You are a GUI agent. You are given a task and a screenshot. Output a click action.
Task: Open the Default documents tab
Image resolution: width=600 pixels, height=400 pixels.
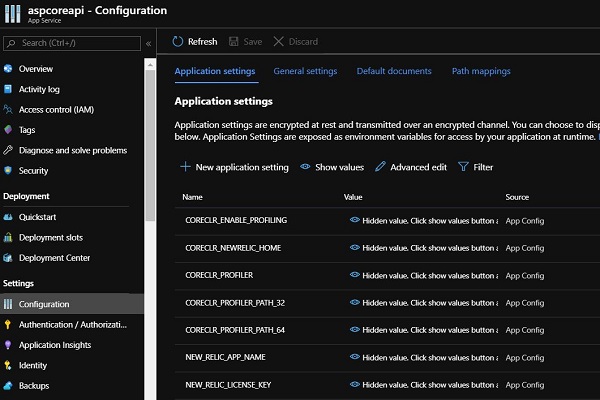(394, 71)
